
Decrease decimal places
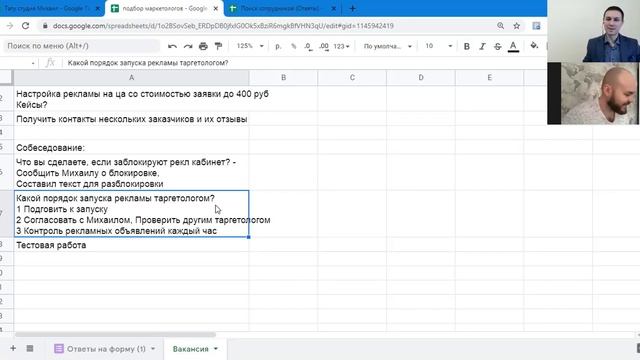point(309,46)
